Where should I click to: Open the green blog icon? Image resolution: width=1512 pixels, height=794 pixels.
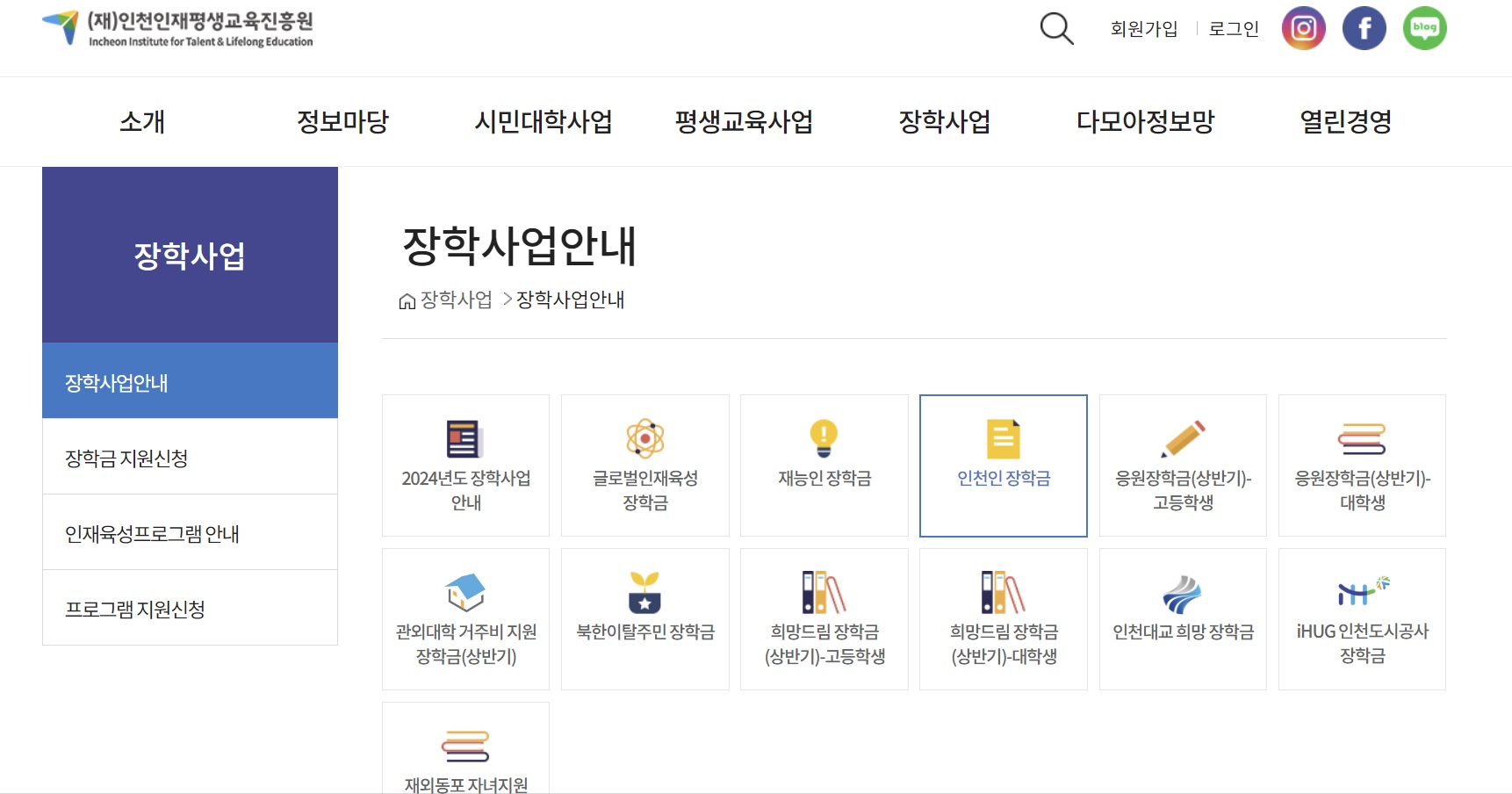(x=1424, y=27)
